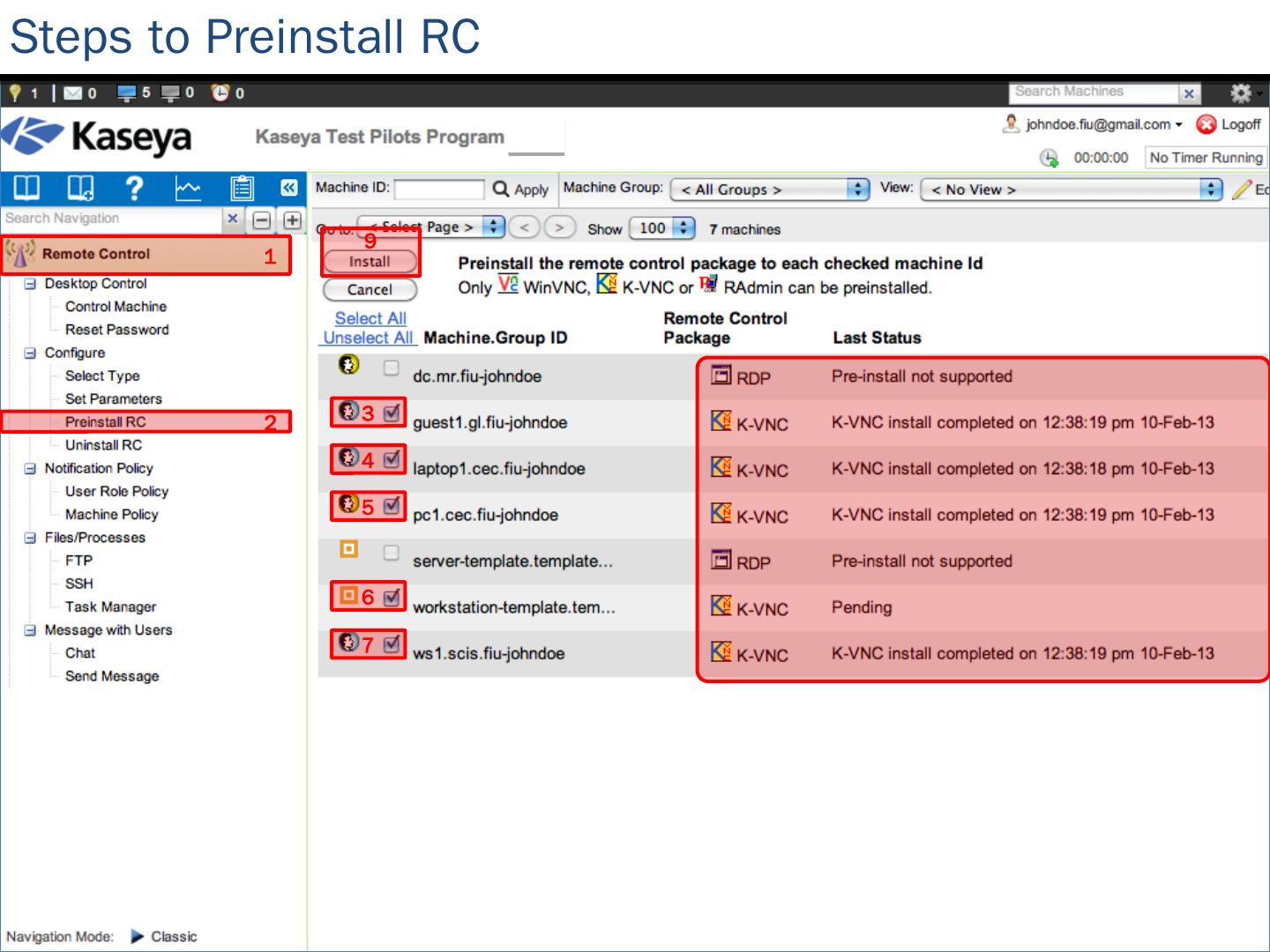Click the Unselect All link
1270x952 pixels.
point(368,338)
